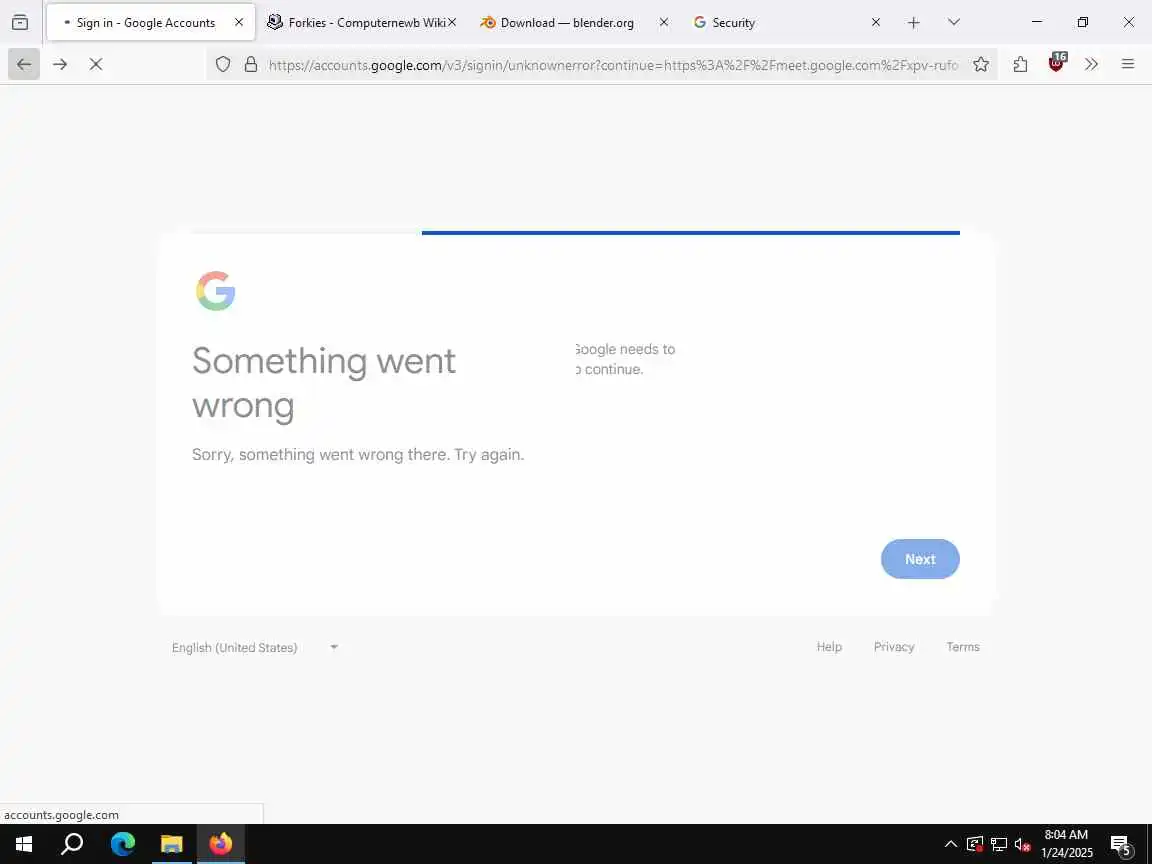Viewport: 1152px width, 864px height.
Task: Open Firefox hamburger application menu
Action: click(1128, 65)
